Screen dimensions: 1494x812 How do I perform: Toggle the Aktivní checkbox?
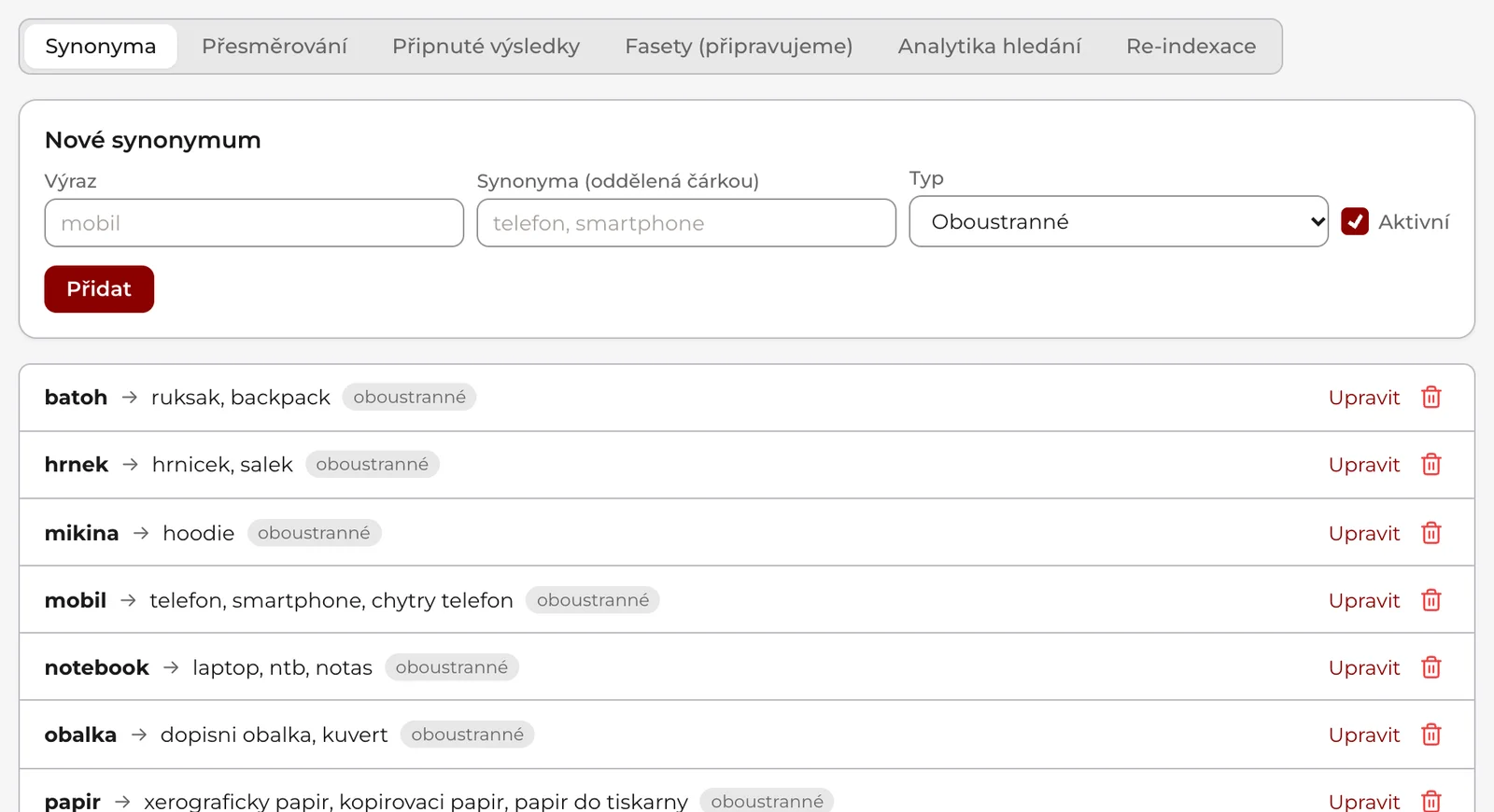(x=1355, y=221)
